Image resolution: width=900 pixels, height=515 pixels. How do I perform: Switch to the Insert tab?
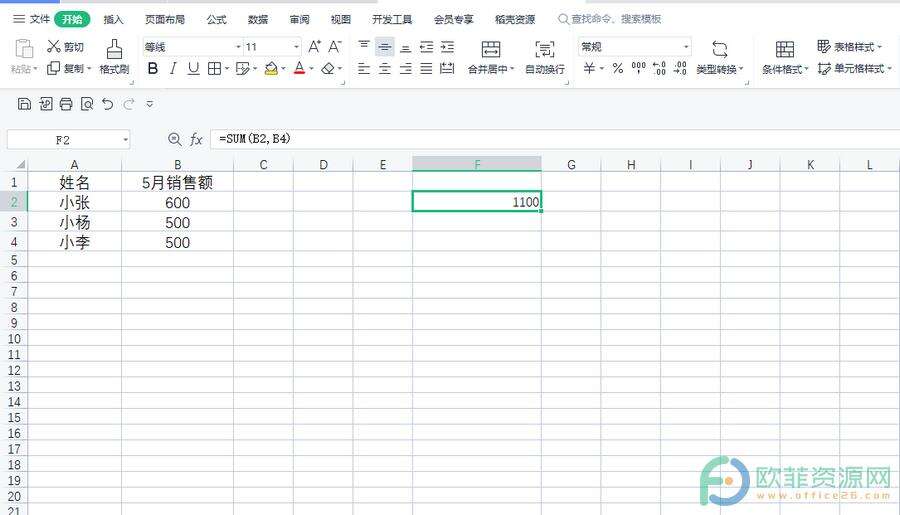pos(114,20)
